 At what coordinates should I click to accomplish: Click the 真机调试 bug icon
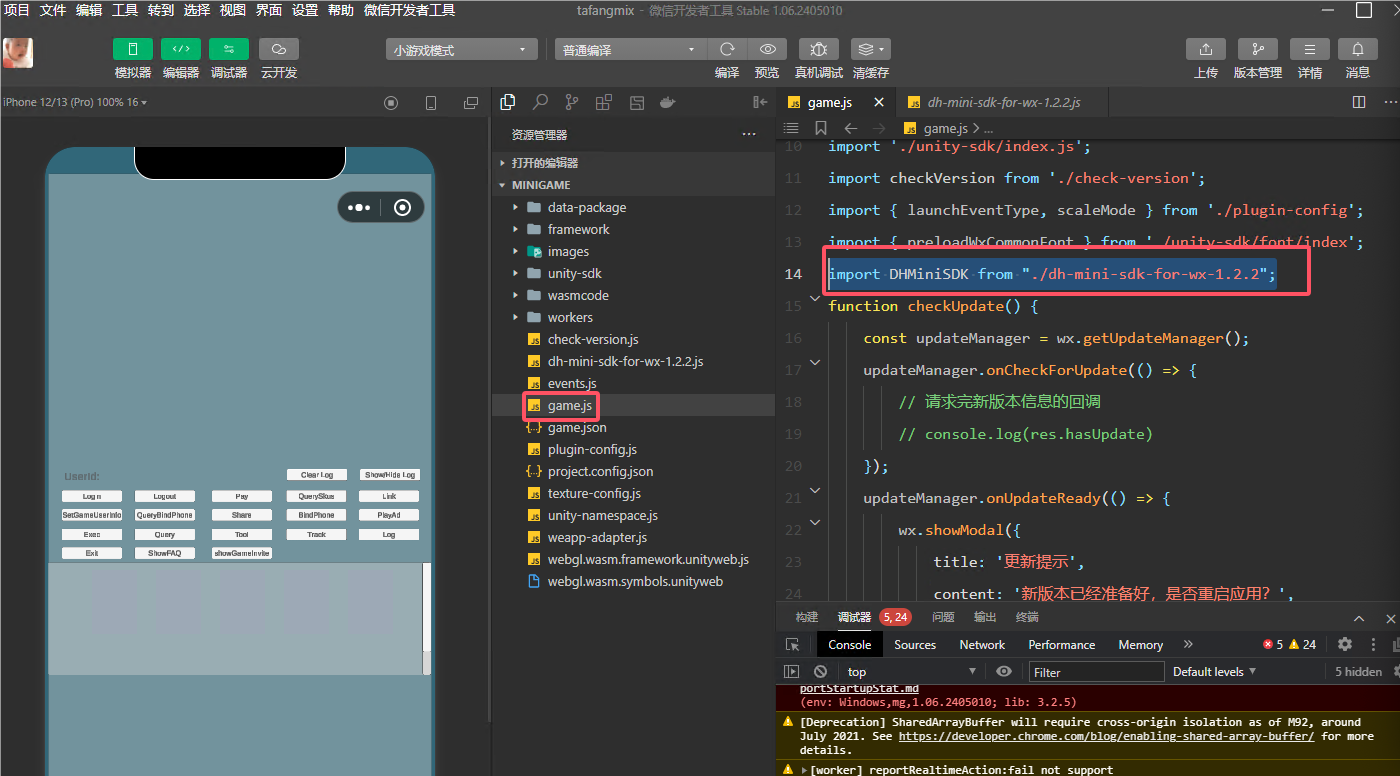tap(818, 49)
